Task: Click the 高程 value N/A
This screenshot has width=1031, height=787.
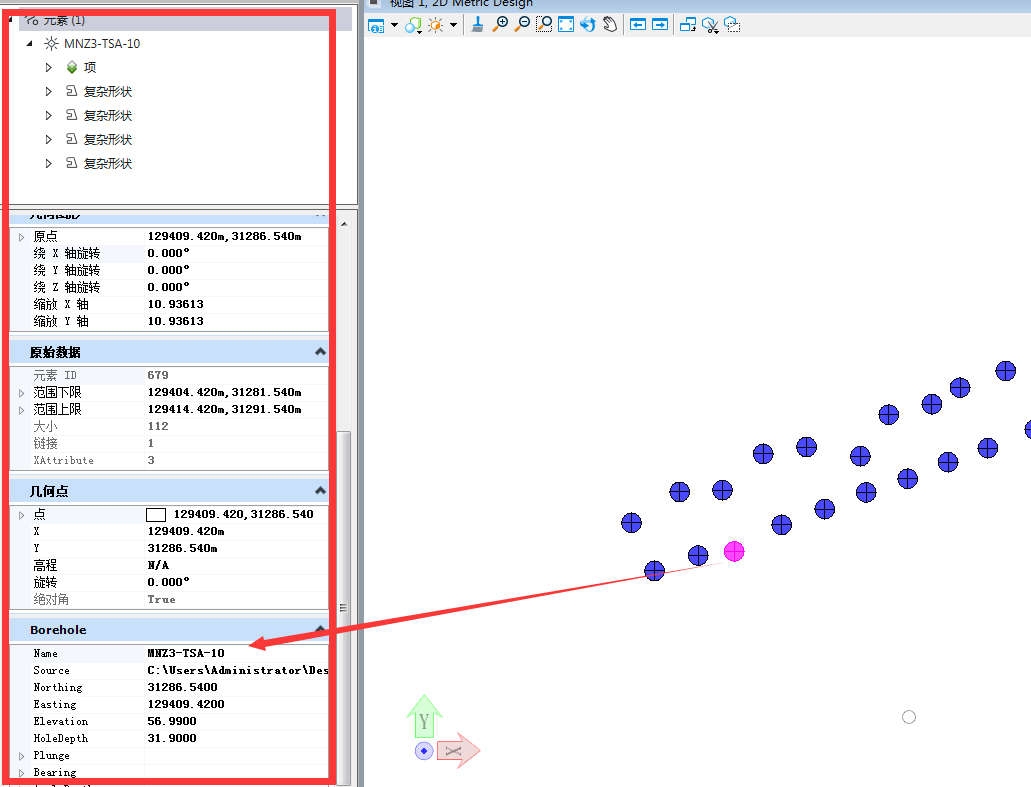Action: pyautogui.click(x=158, y=566)
